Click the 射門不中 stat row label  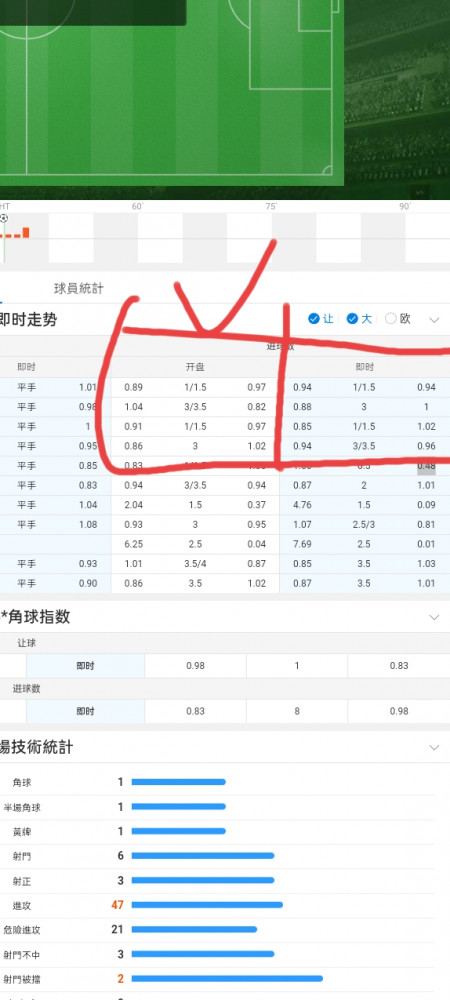pos(22,955)
